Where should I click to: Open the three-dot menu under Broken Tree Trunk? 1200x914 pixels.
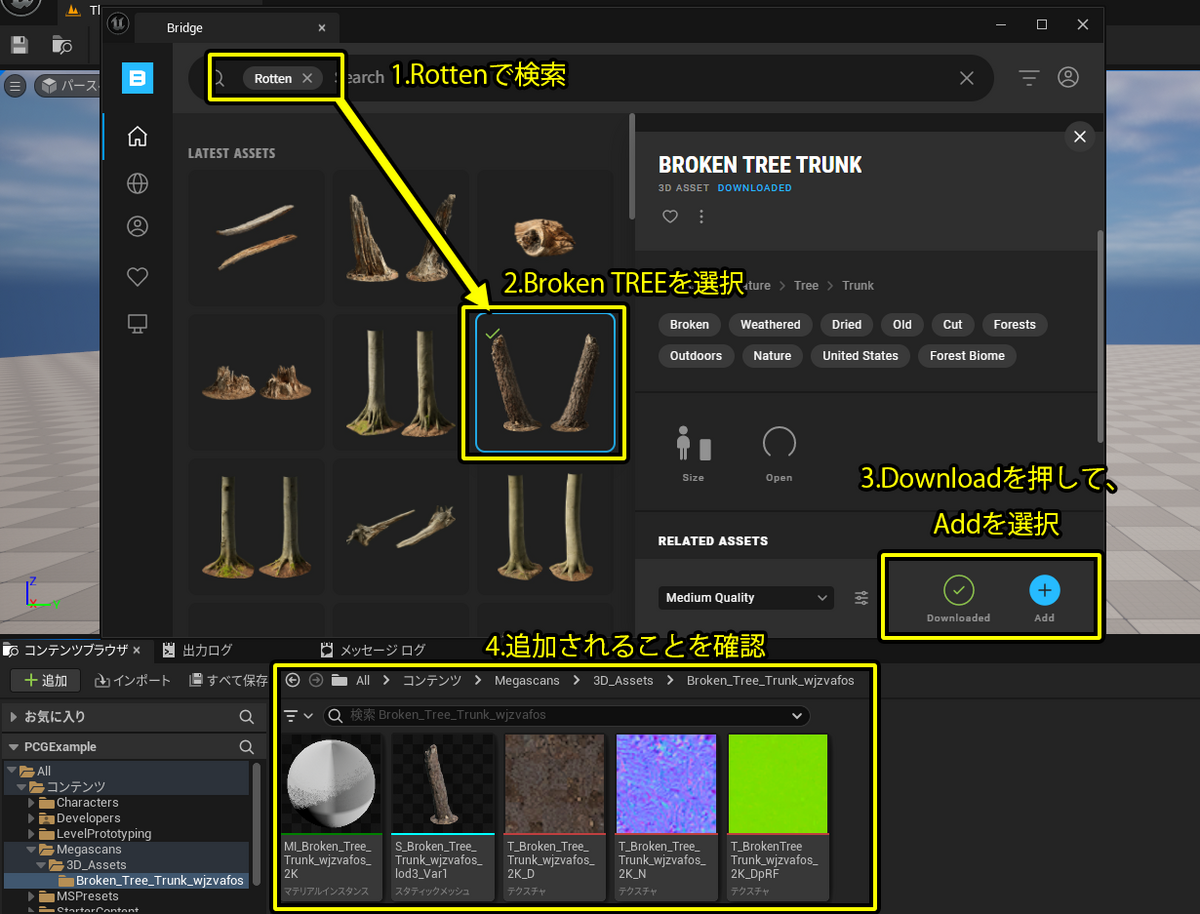701,216
